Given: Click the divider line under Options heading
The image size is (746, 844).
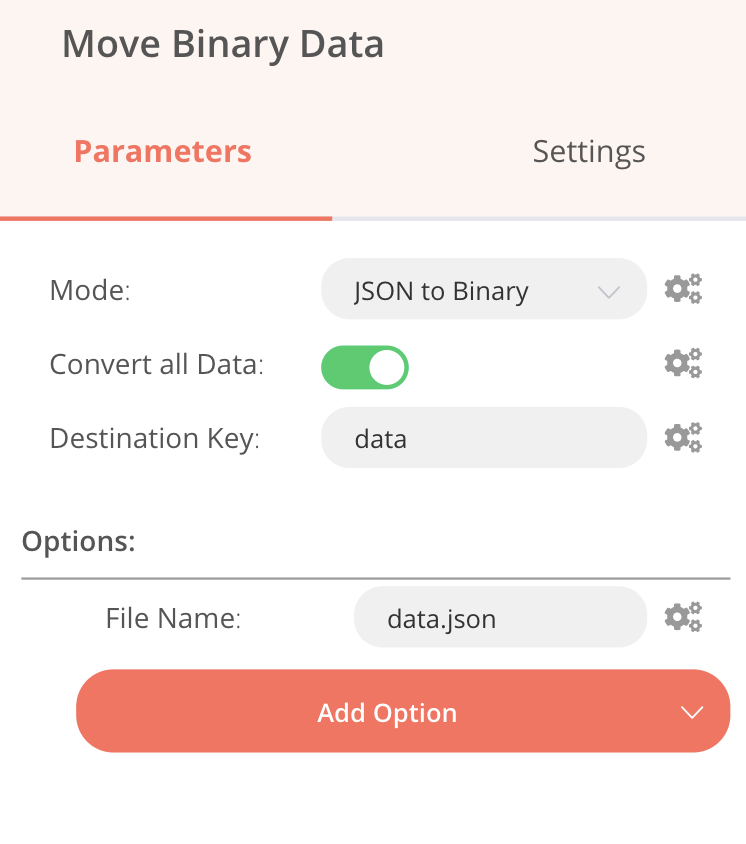Looking at the screenshot, I should [x=375, y=578].
